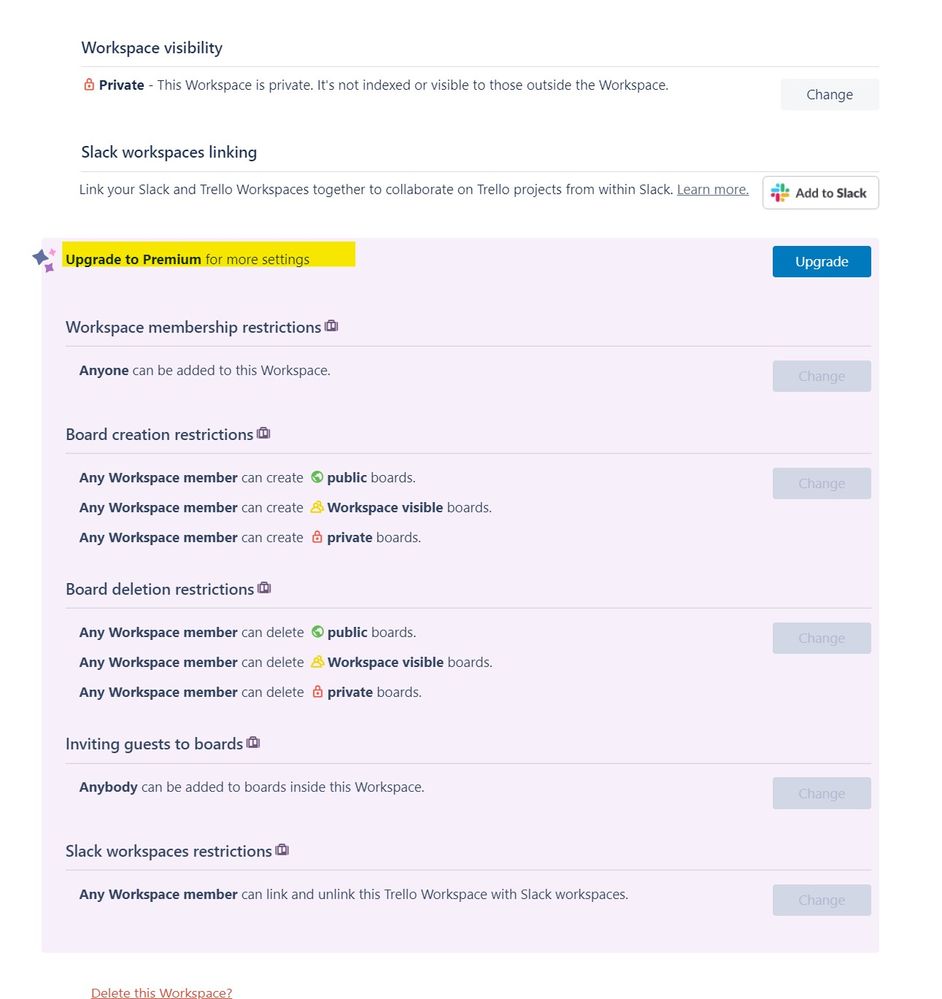Click briefcase icon next to Slack workspaces restrictions
Image resolution: width=942 pixels, height=999 pixels.
(282, 850)
